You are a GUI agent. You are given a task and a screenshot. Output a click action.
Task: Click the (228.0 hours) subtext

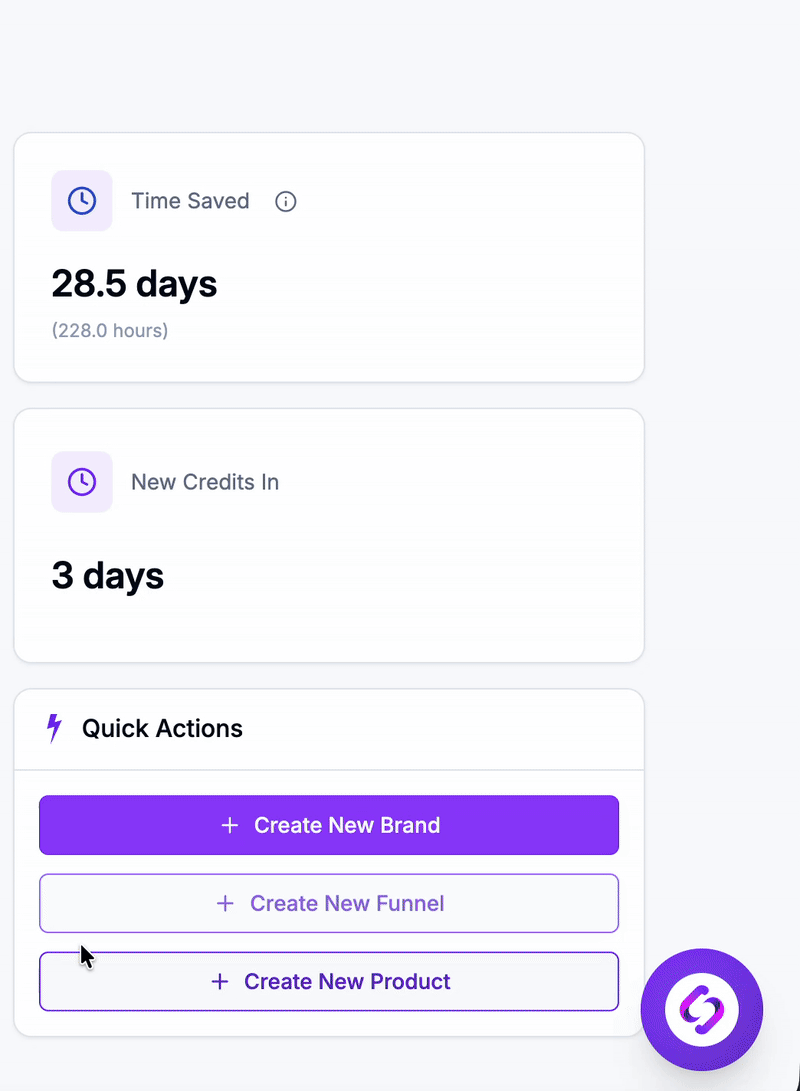coord(110,330)
